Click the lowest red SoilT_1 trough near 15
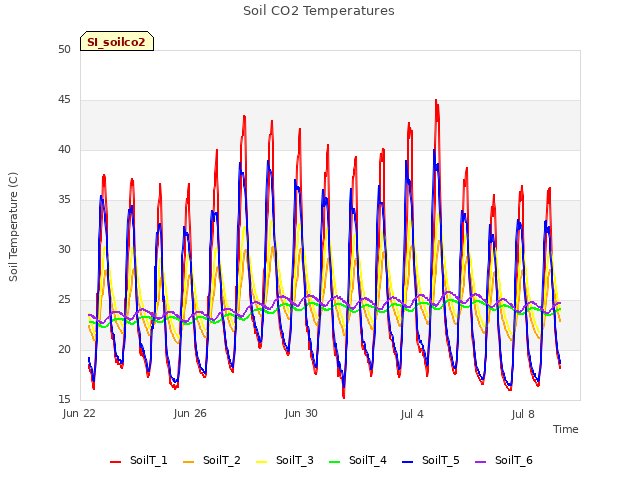Viewport: 640px width, 480px height. pos(344,396)
